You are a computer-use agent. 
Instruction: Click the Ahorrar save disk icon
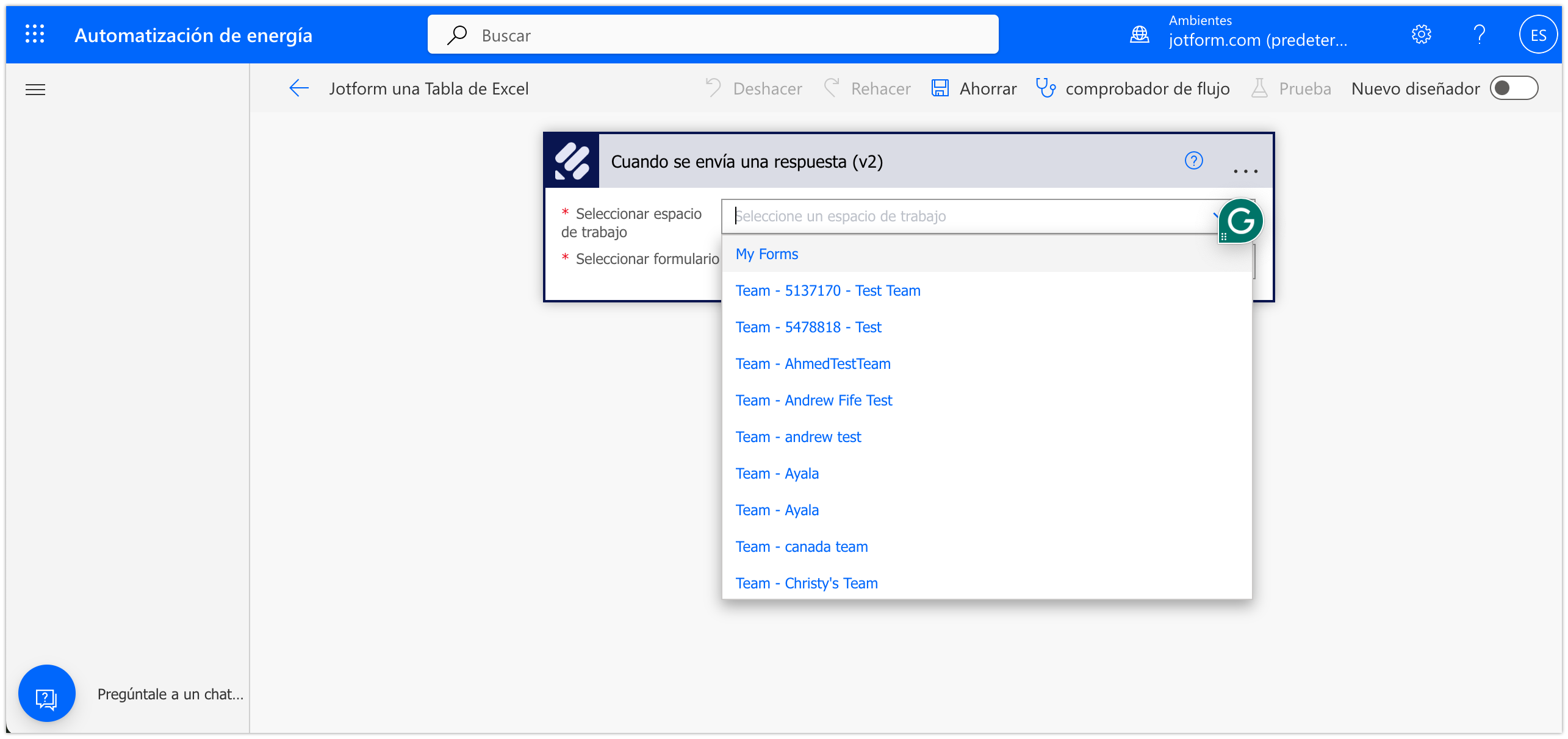940,88
